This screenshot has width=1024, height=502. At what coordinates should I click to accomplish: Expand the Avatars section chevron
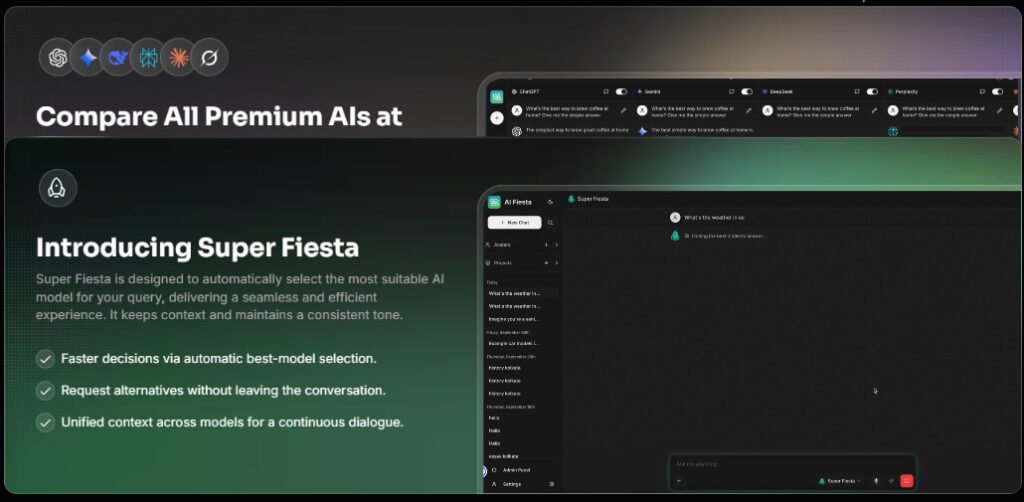(x=556, y=245)
